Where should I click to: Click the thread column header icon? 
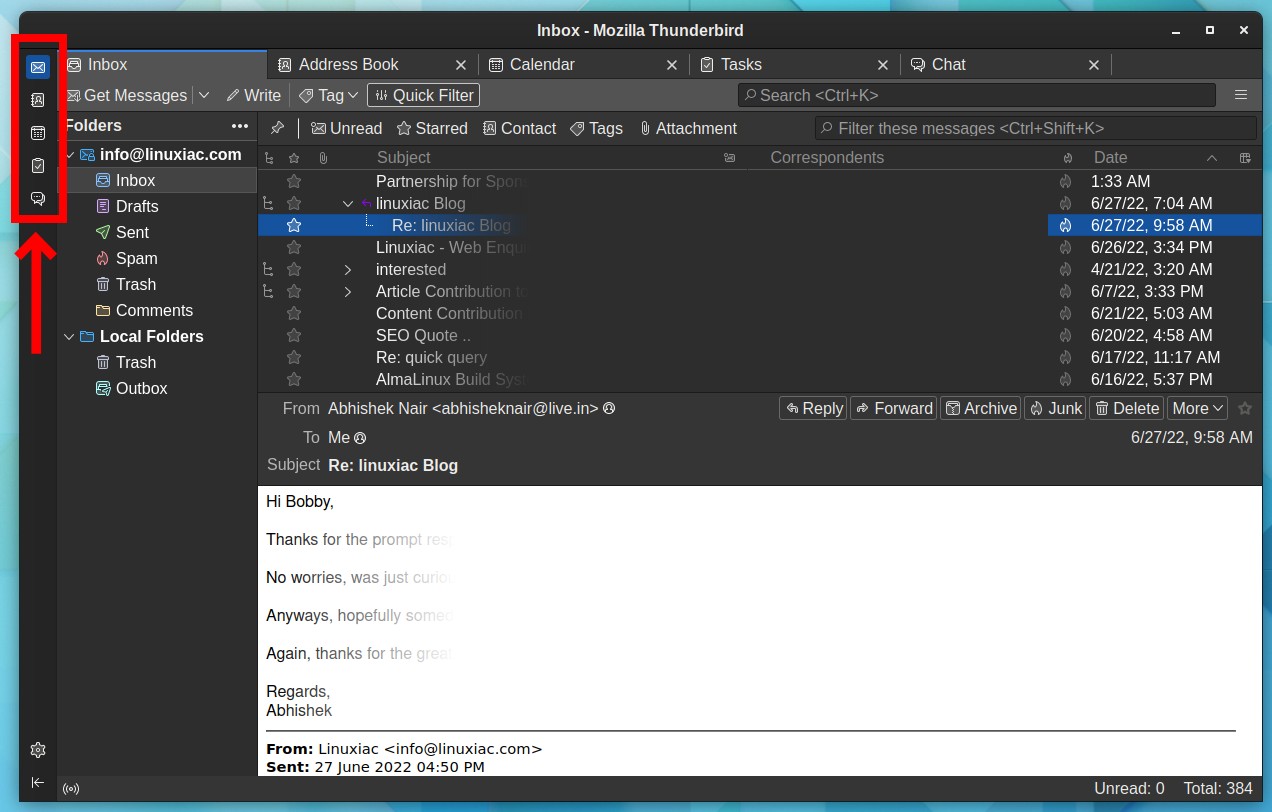point(268,158)
